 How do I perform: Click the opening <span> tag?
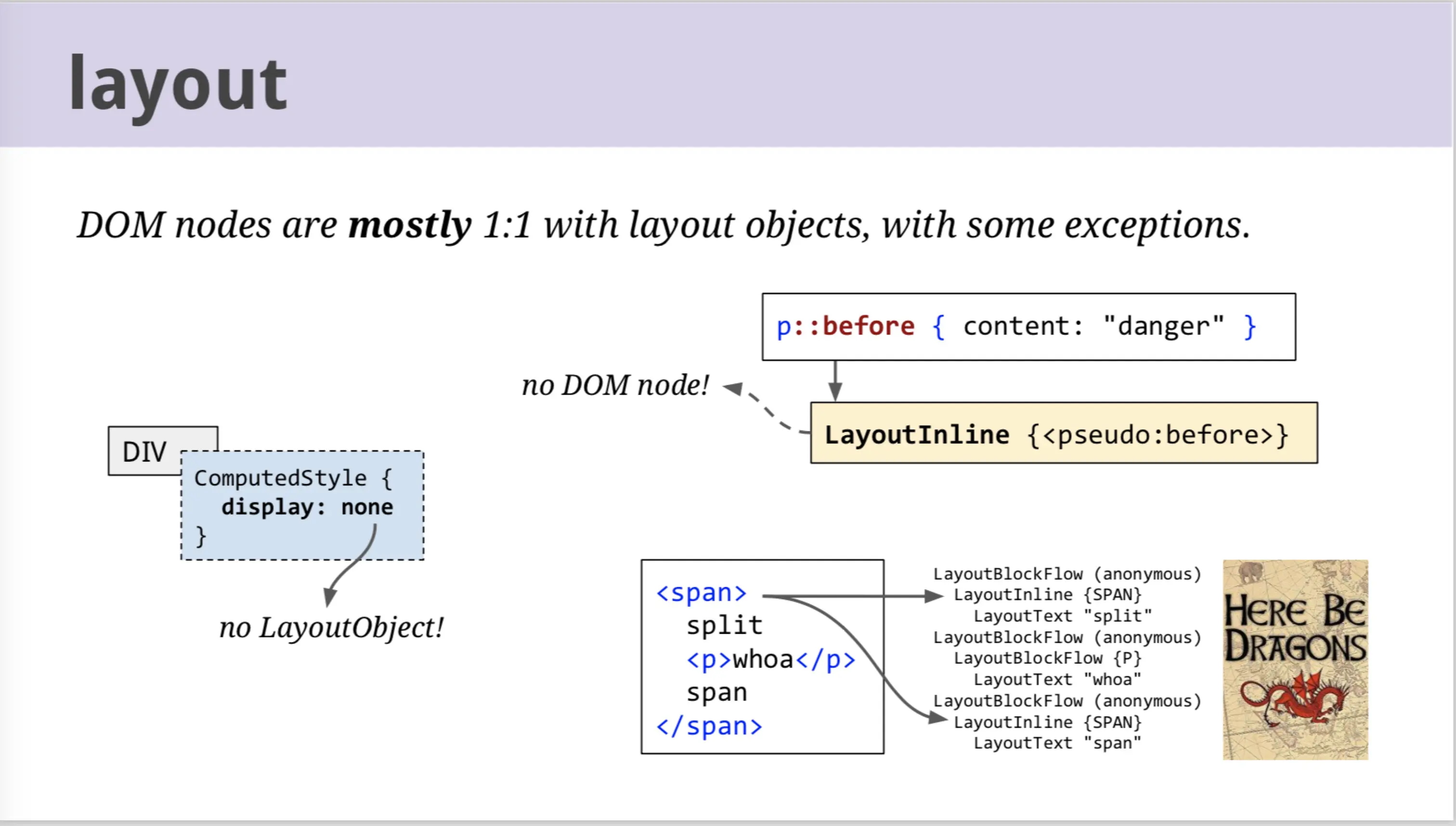point(702,593)
